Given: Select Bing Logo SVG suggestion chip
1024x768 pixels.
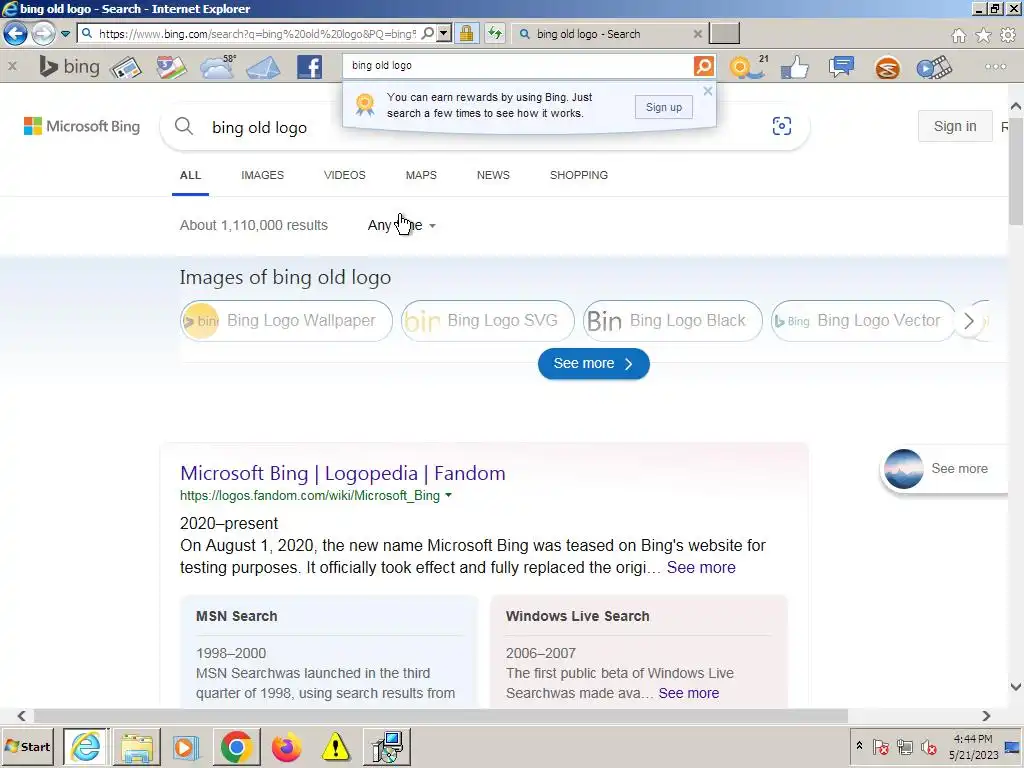Looking at the screenshot, I should [x=487, y=321].
